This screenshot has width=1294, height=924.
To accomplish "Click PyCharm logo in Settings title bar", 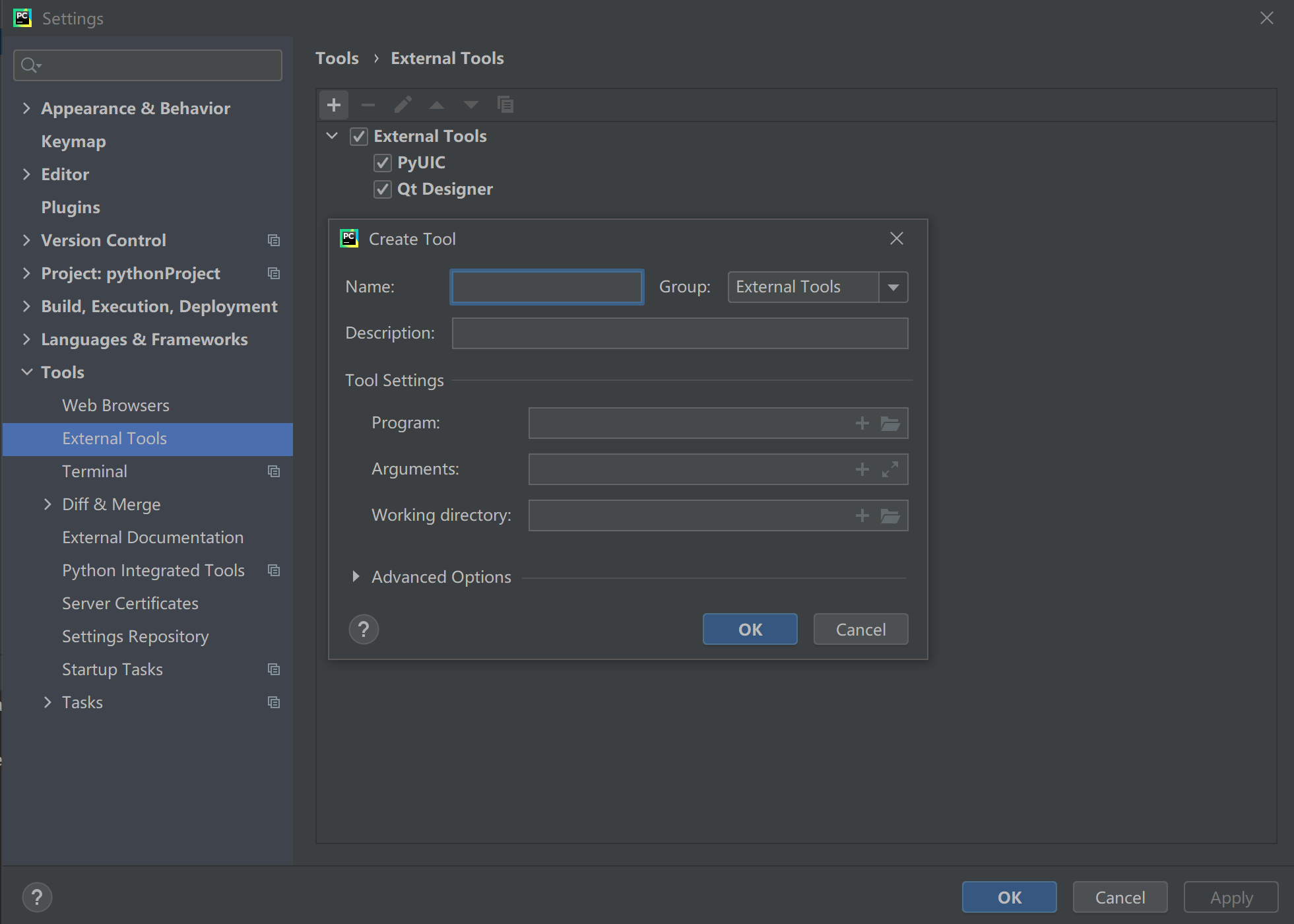I will 22,18.
